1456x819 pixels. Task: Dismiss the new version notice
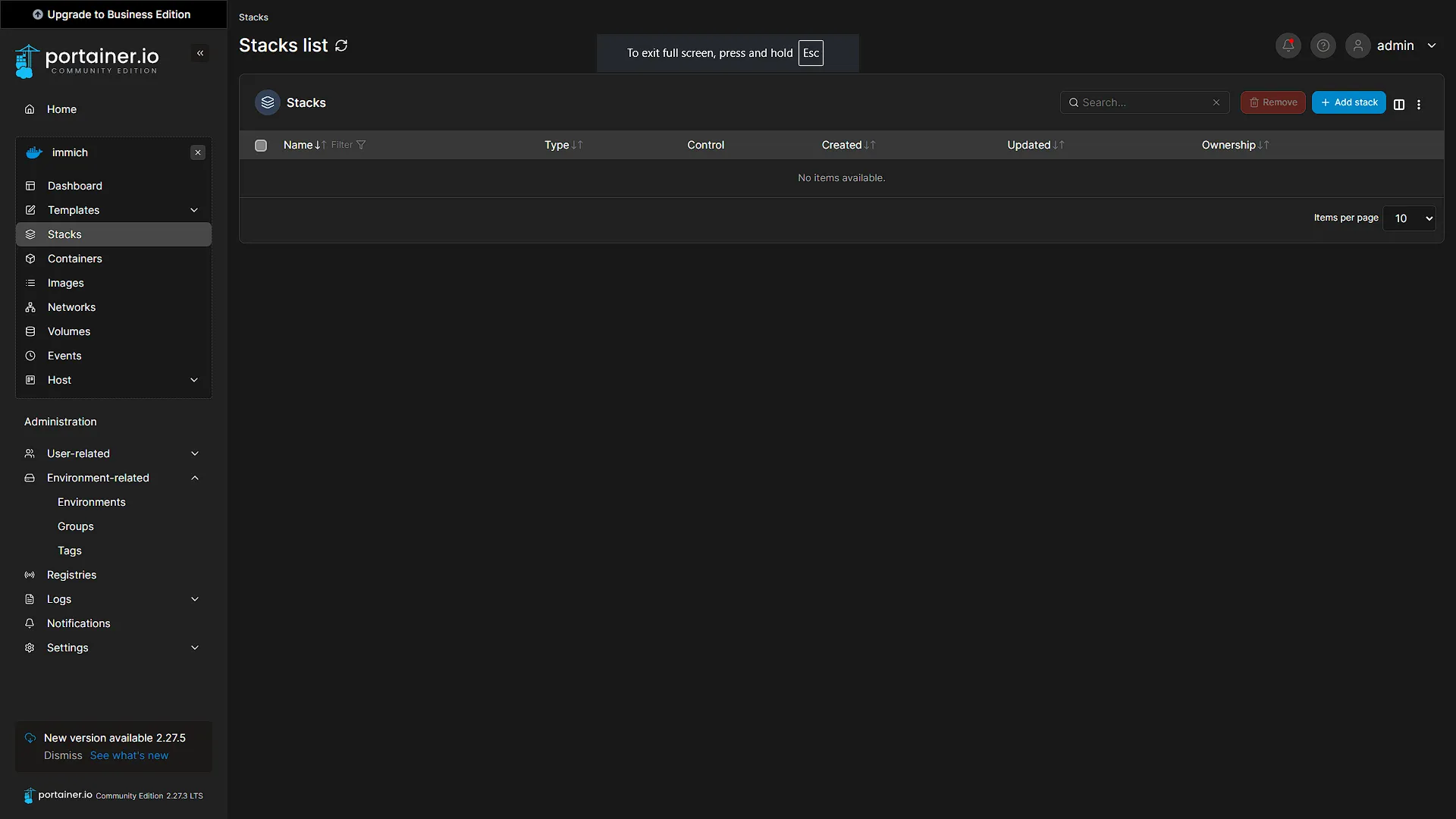tap(63, 755)
